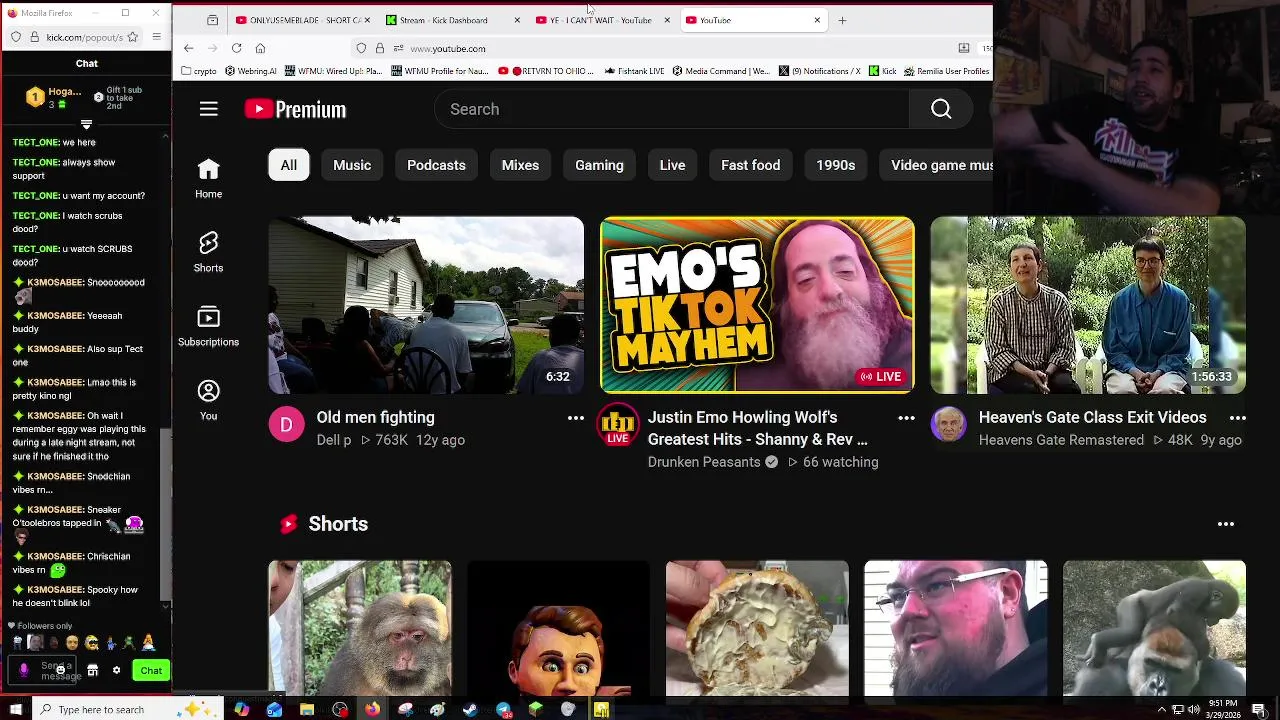
Task: Show hidden system tray icons
Action: tap(1162, 709)
